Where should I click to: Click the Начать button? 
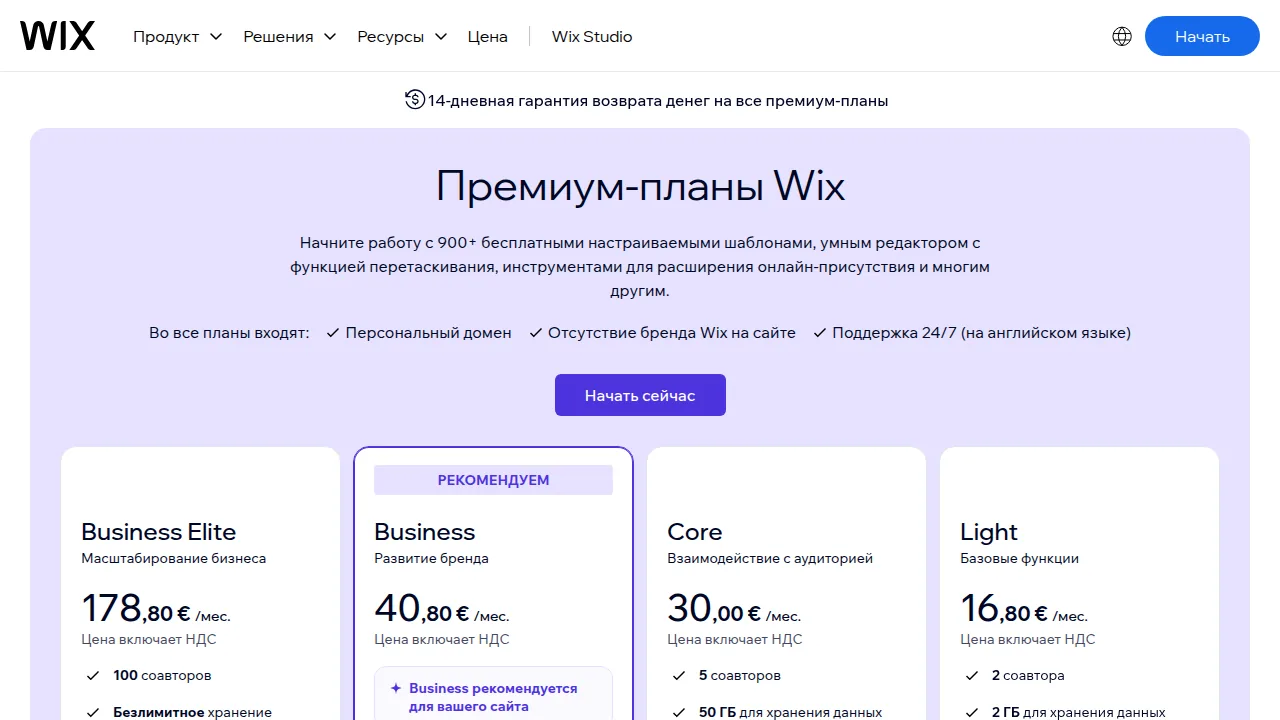point(1202,36)
